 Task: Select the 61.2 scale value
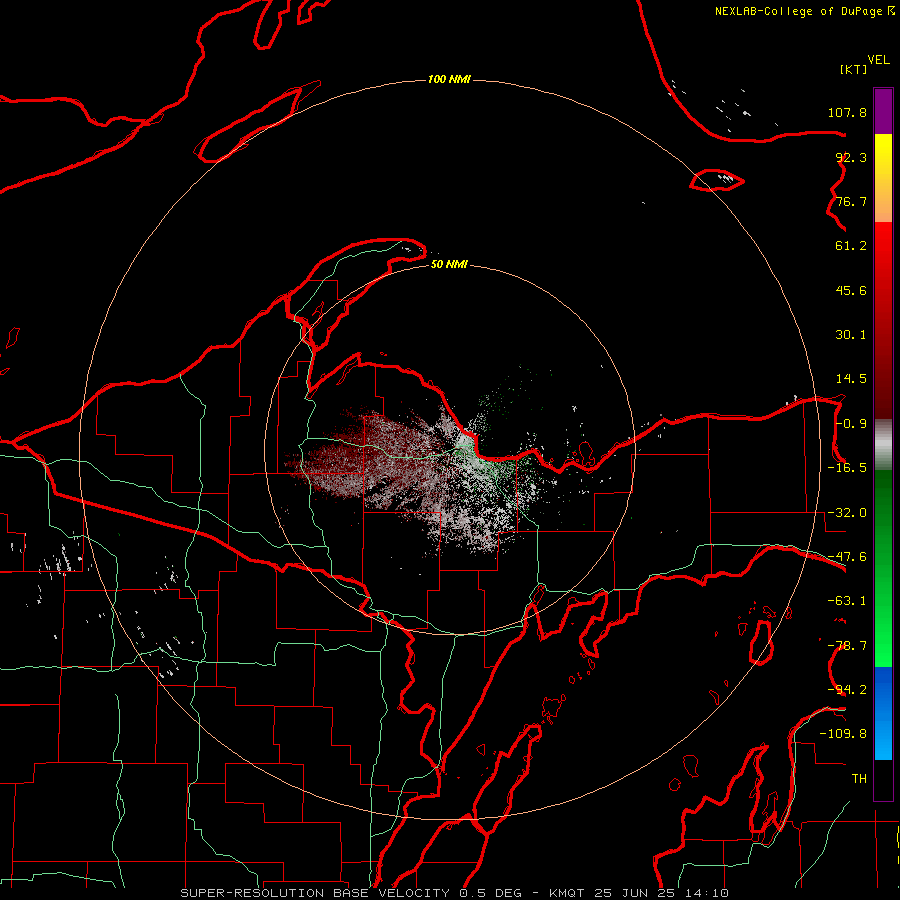[851, 246]
